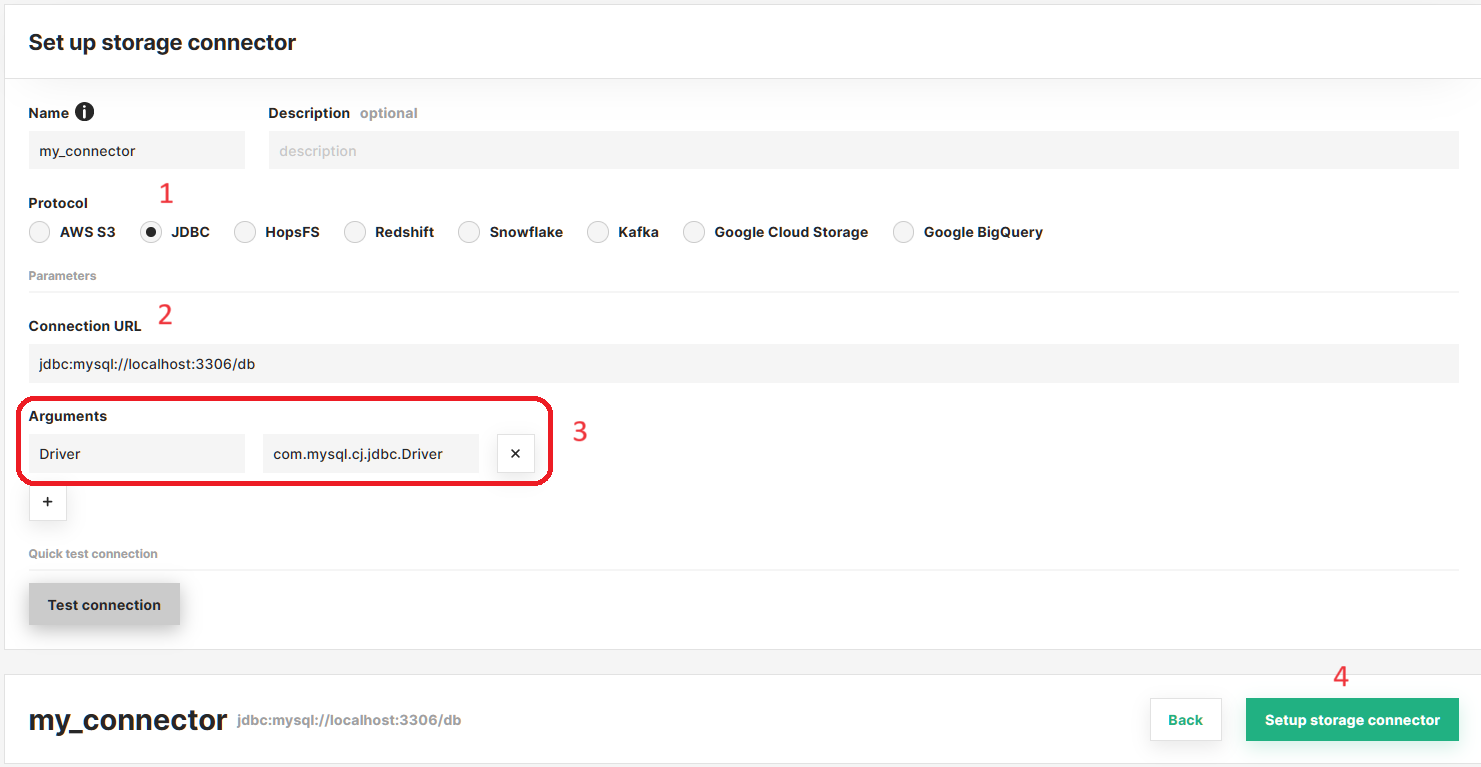Click the 'Protocol' label
Viewport: 1481px width, 767px height.
[x=58, y=202]
